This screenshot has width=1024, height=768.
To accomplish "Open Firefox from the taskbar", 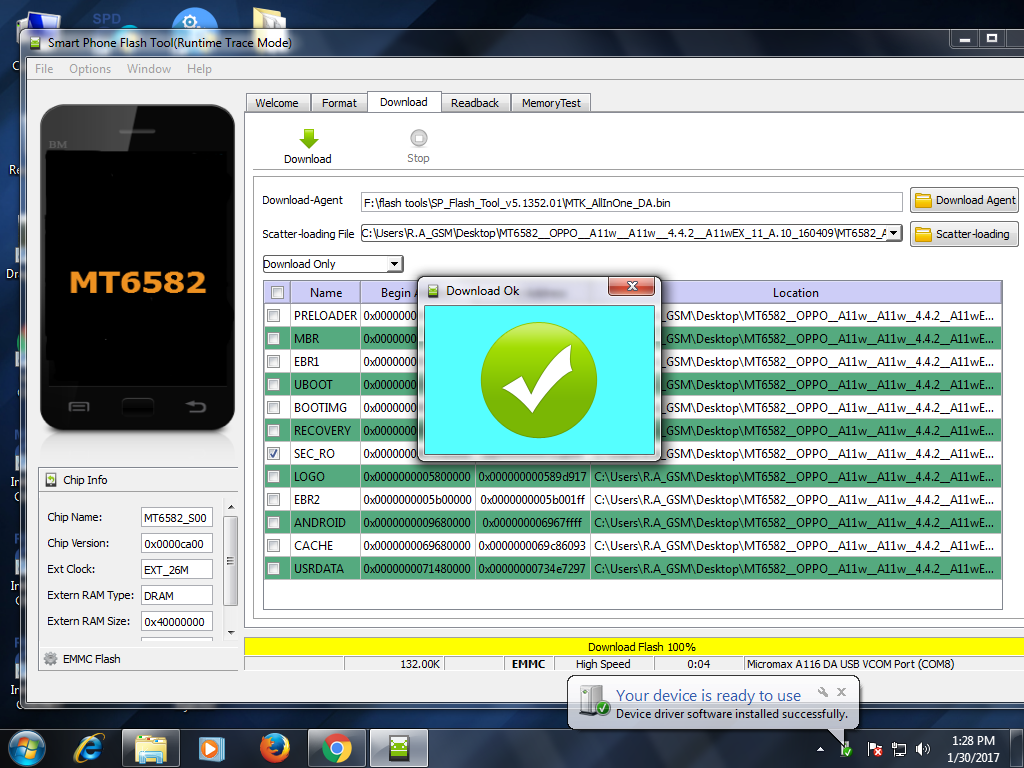I will point(274,747).
